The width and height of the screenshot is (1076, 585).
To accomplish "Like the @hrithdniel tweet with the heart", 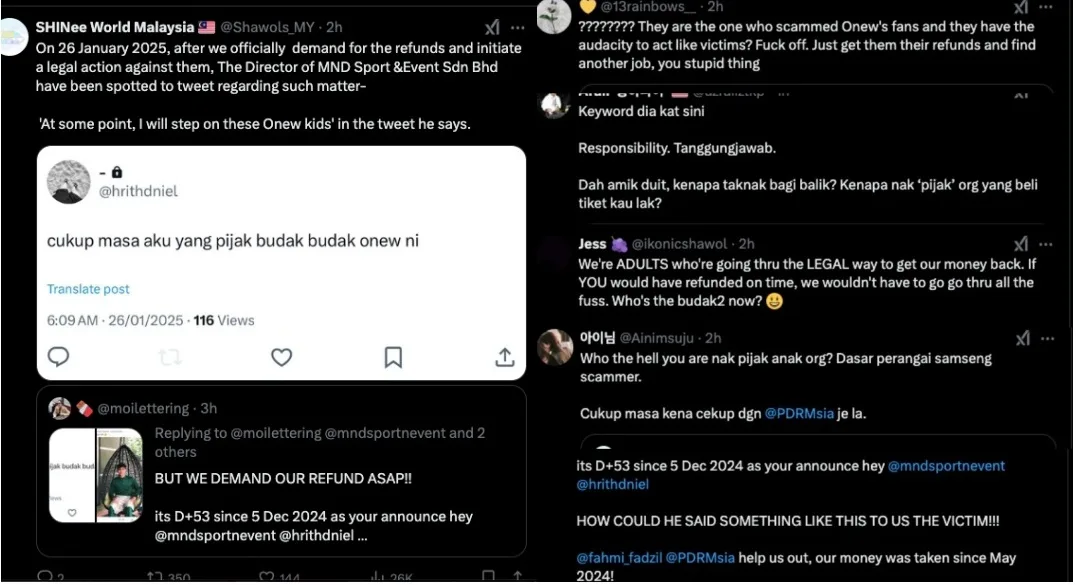I will [282, 357].
